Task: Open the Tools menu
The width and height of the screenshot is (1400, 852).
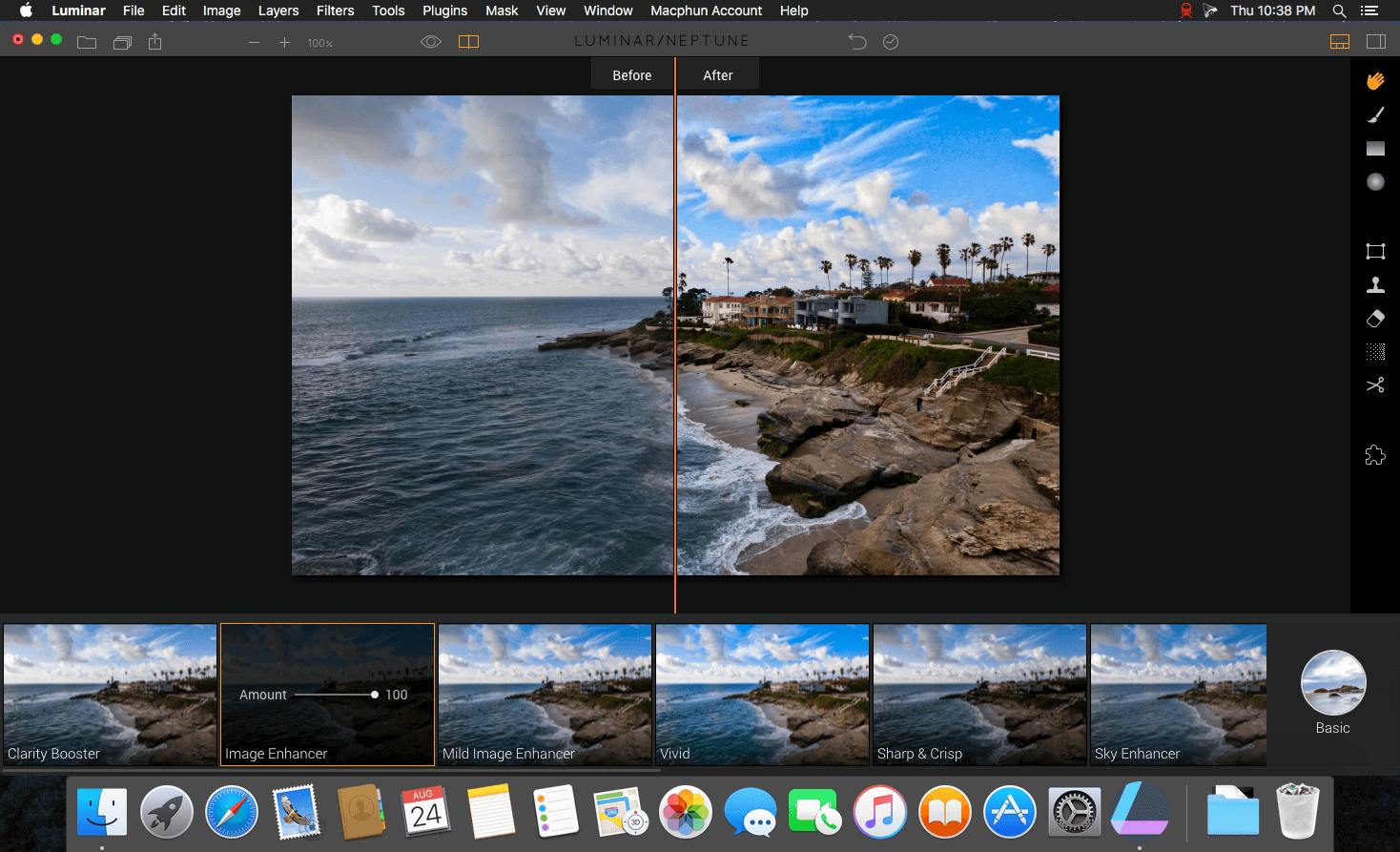Action: coord(388,10)
